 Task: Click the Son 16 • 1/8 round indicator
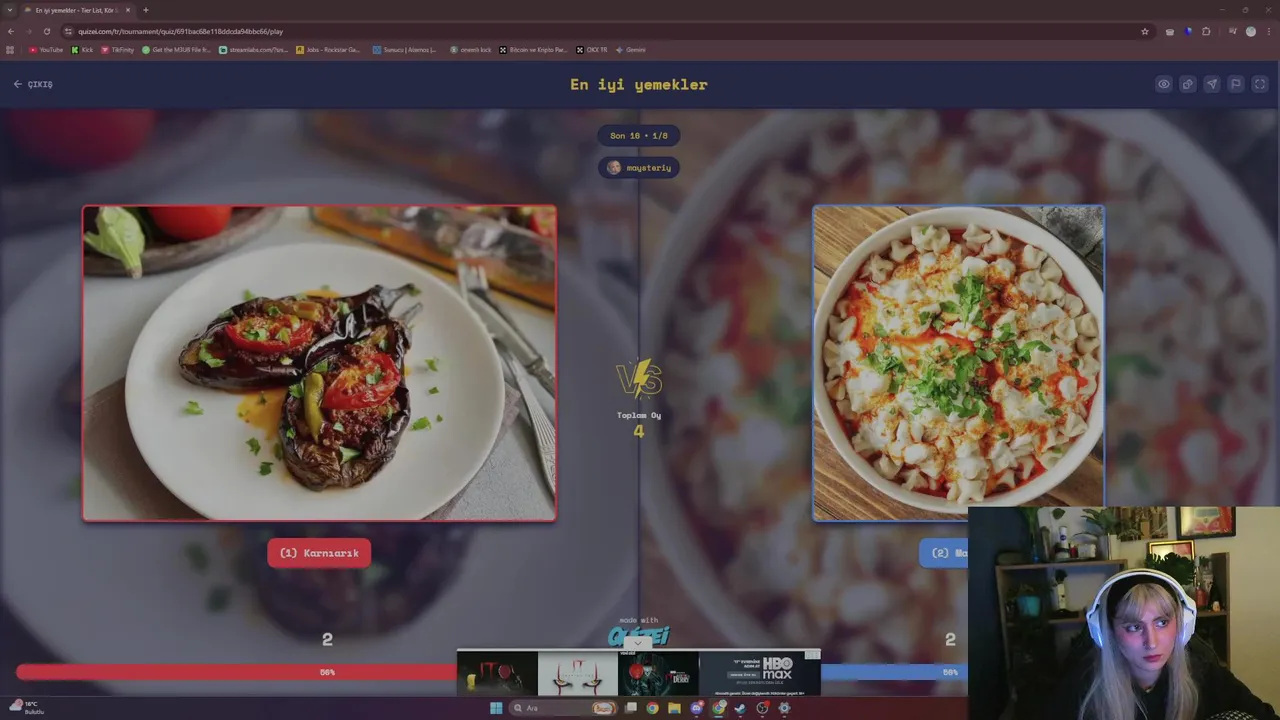tap(639, 136)
